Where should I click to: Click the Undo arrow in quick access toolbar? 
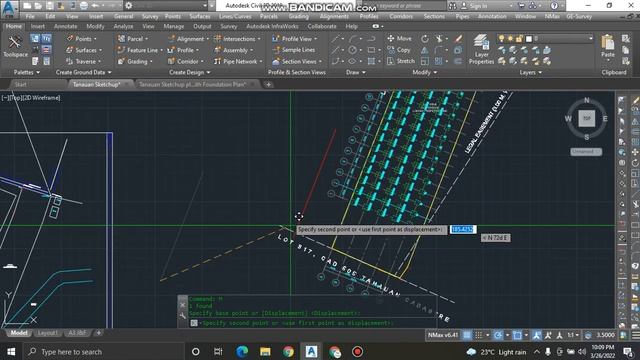(95, 6)
